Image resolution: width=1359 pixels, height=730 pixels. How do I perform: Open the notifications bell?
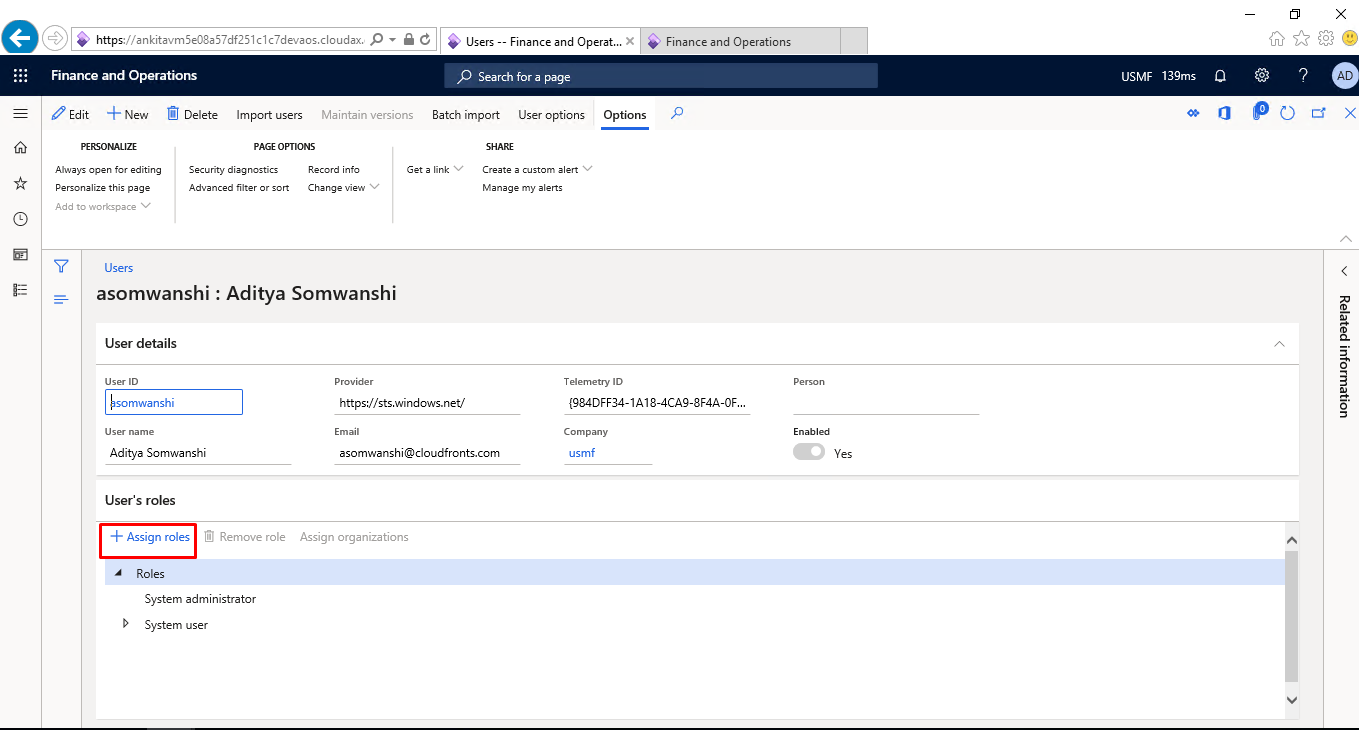pyautogui.click(x=1220, y=76)
